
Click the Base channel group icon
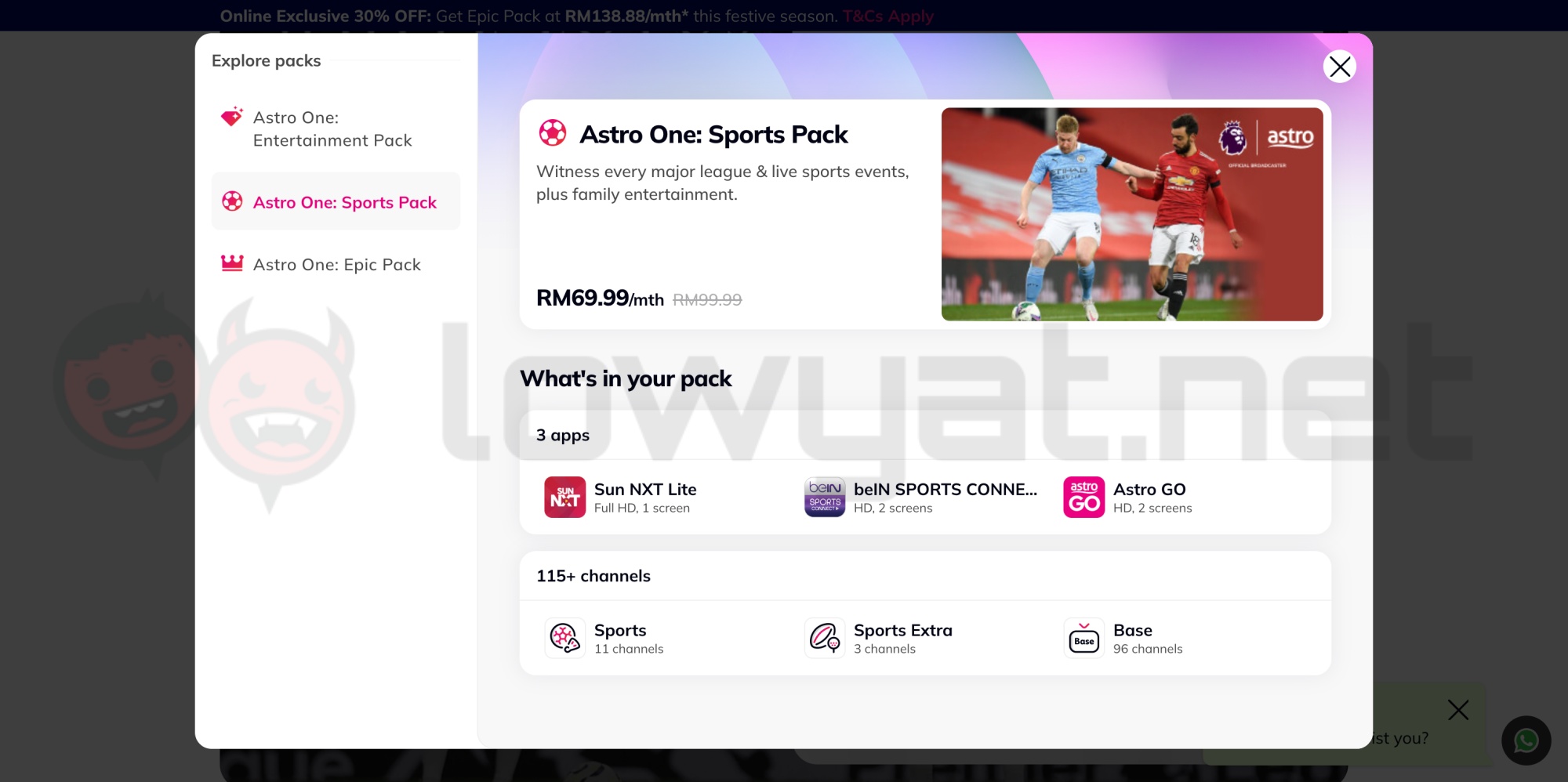pos(1084,638)
